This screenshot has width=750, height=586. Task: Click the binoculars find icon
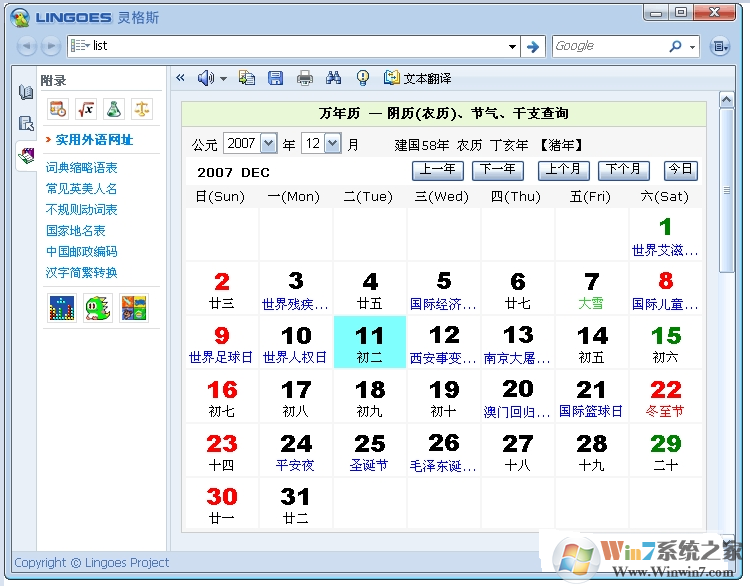pyautogui.click(x=334, y=78)
